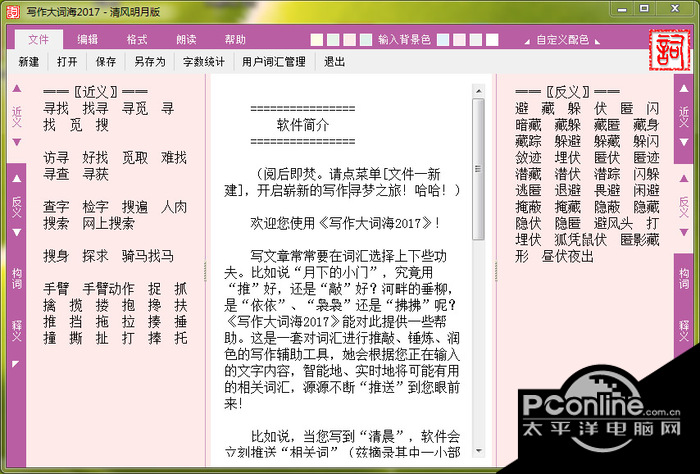Click the 〖反义〗 header in the right panel
Viewport: 700px width, 474px height.
[567, 92]
